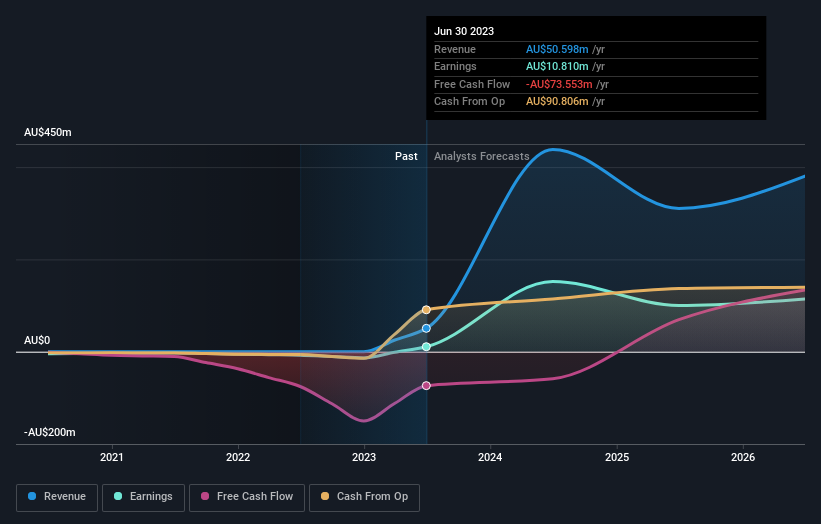Click the 2023 axis label
Image resolution: width=821 pixels, height=524 pixels.
click(364, 457)
